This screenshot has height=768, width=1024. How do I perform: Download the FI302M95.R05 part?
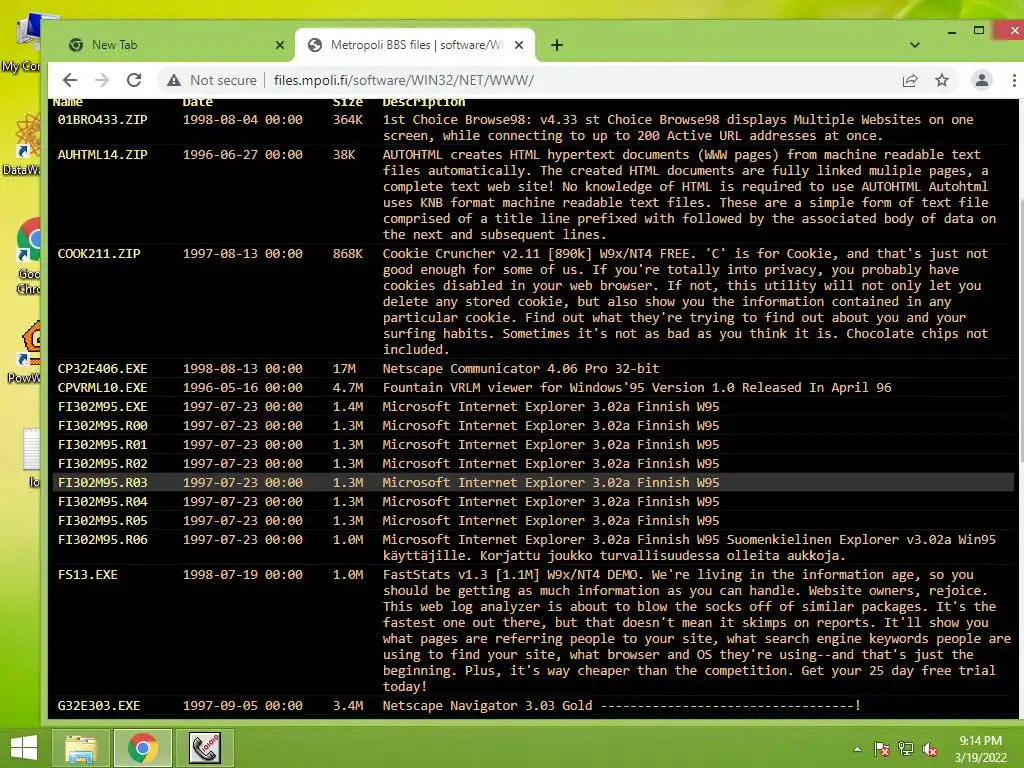point(103,520)
